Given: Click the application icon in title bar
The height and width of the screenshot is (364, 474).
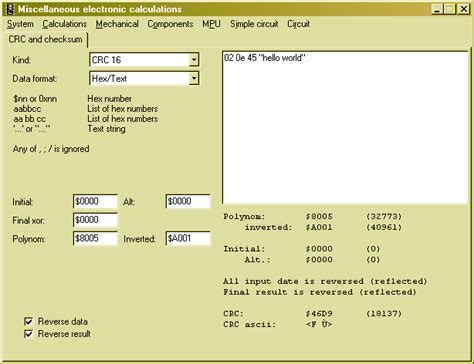Looking at the screenshot, I should 10,9.
